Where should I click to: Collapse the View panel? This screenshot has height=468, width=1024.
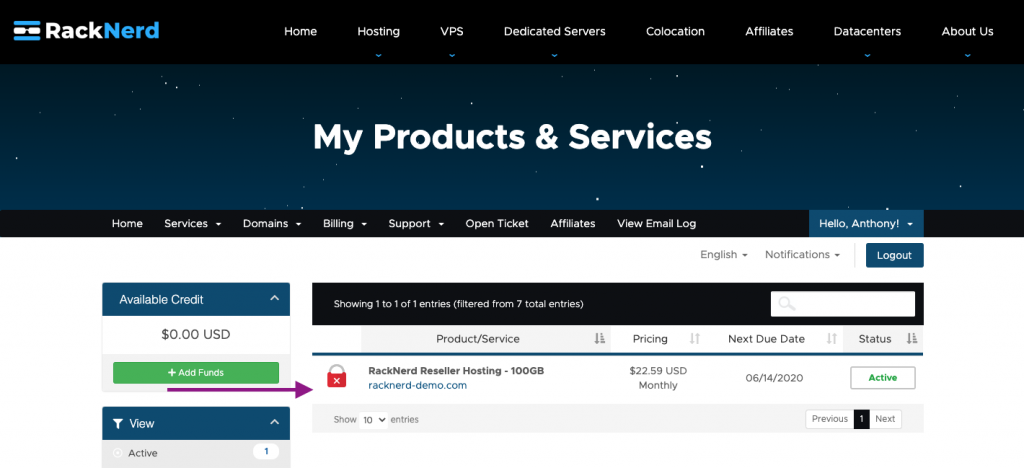click(275, 422)
